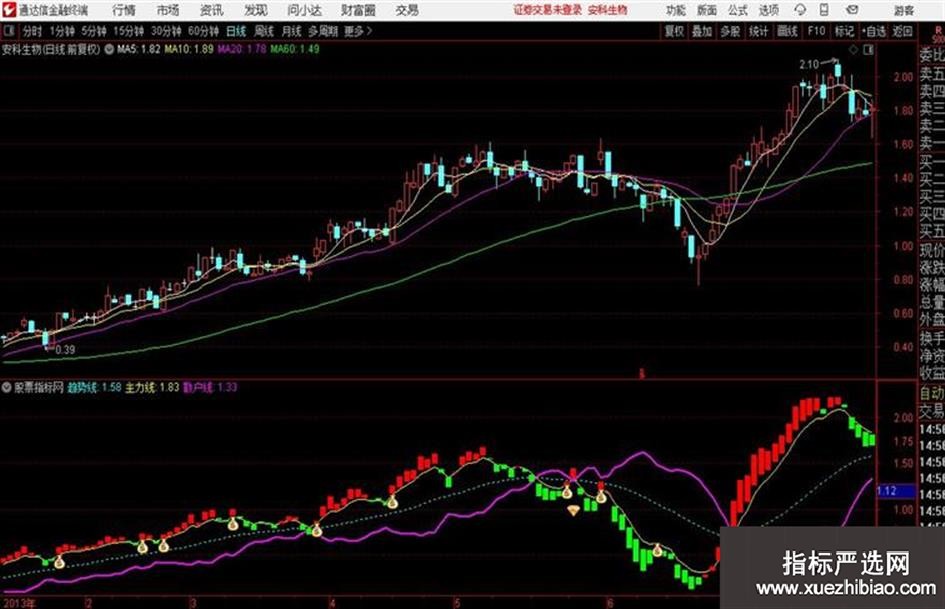
Task: Click the month 5 marker on time axis
Action: pos(457,602)
